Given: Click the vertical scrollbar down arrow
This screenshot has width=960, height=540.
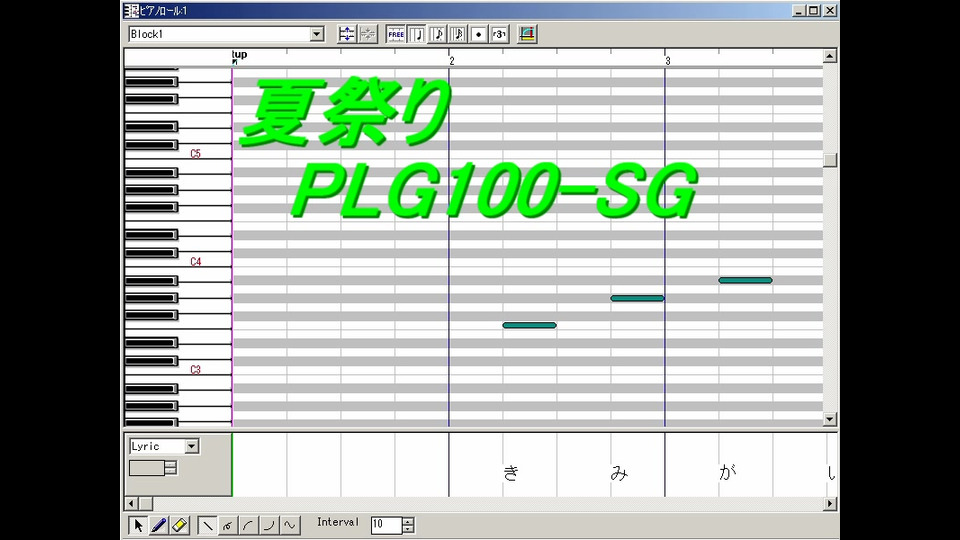Looking at the screenshot, I should pos(830,419).
